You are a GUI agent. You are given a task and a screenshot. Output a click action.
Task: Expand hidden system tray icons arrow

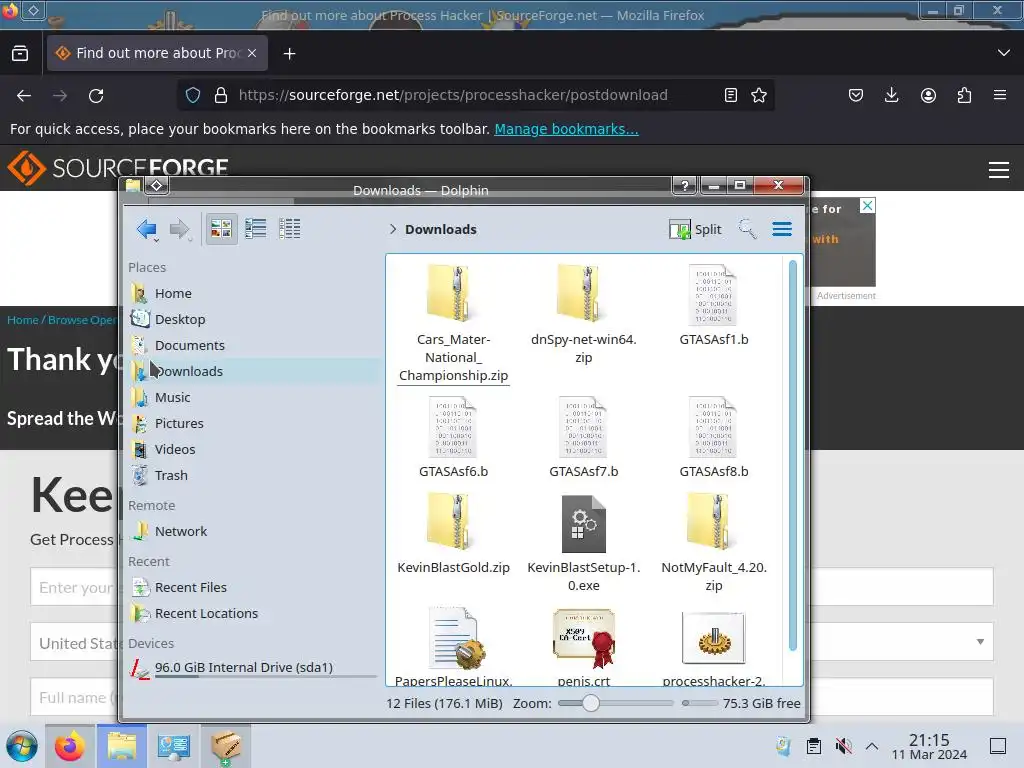[x=872, y=746]
